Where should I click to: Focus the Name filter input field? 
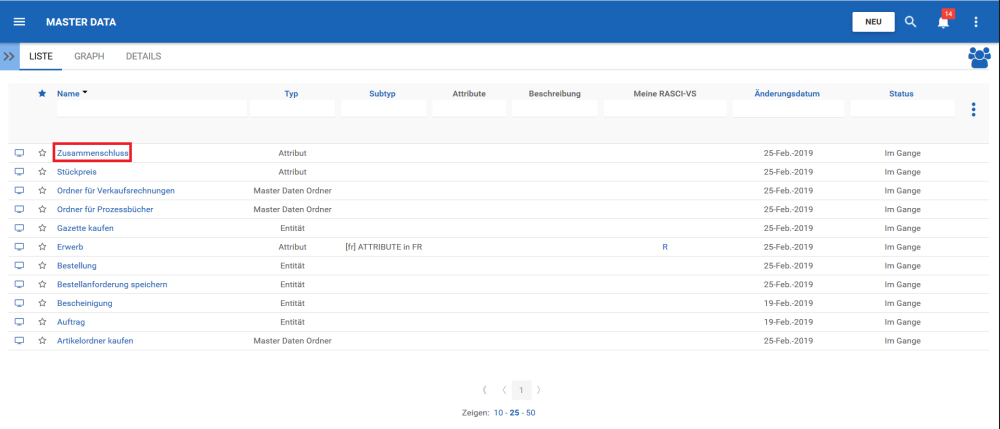pyautogui.click(x=152, y=108)
